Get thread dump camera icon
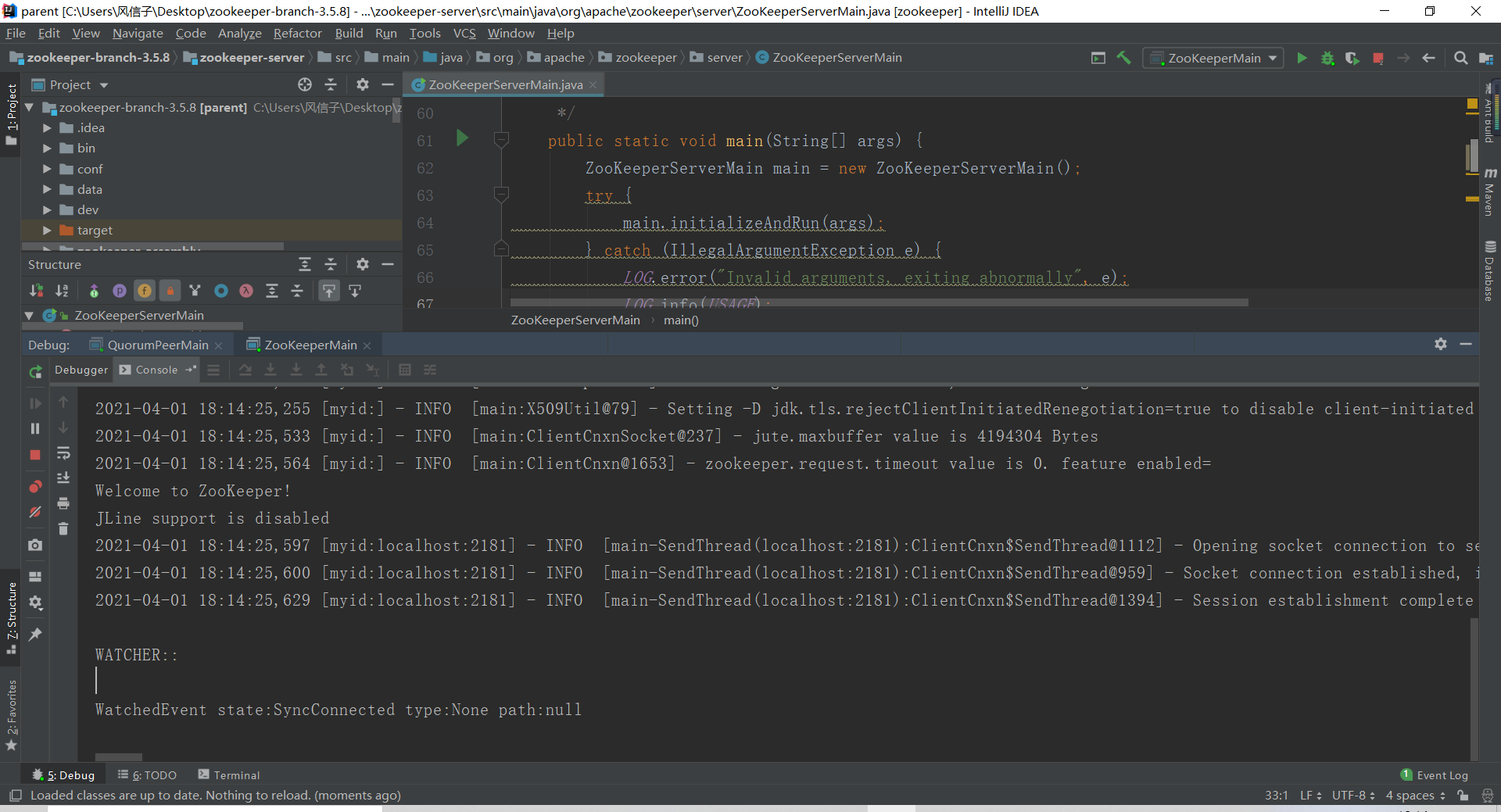This screenshot has width=1501, height=812. [x=35, y=545]
